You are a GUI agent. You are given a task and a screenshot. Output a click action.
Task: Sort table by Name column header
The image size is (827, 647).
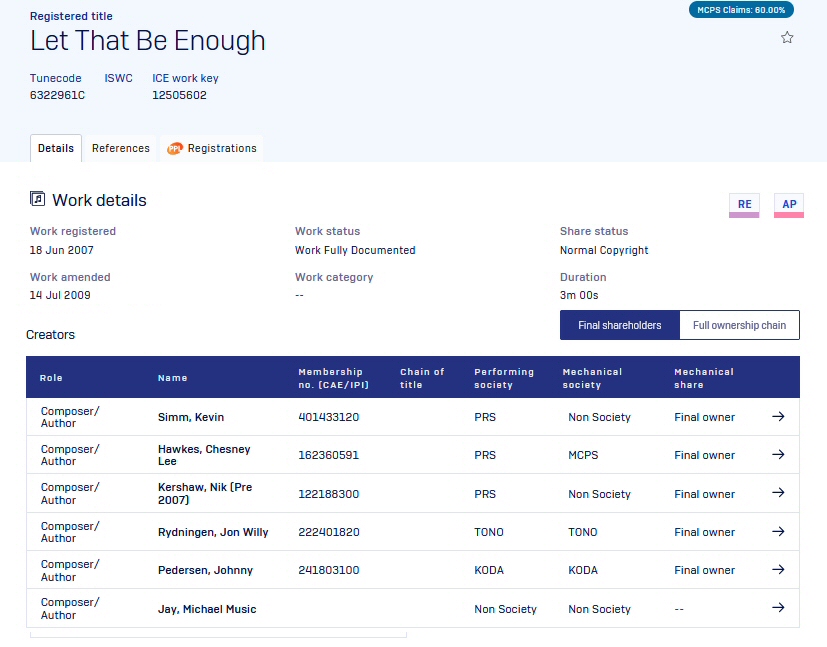click(x=172, y=378)
